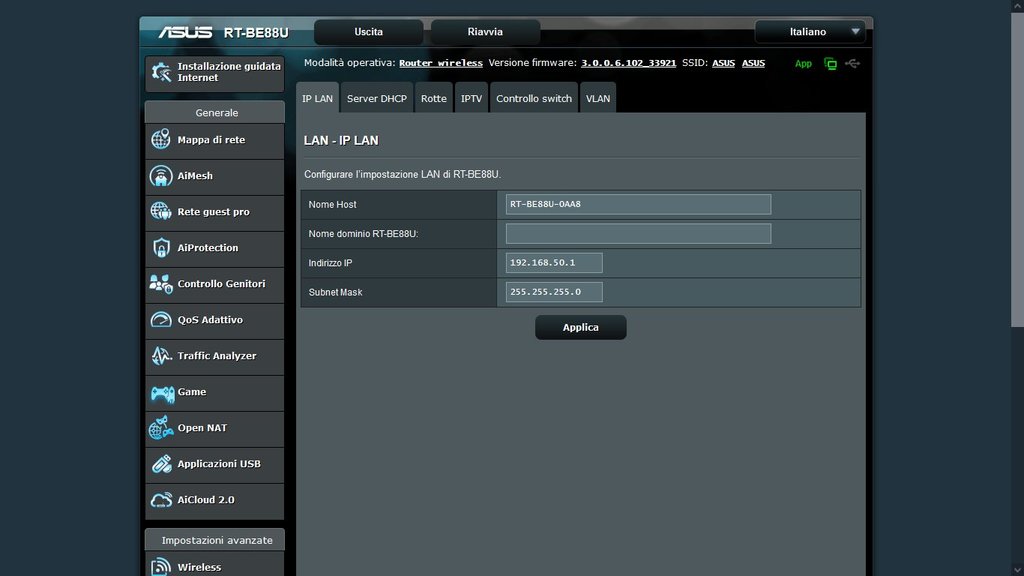Click the AiProtection shield icon
Image resolution: width=1024 pixels, height=576 pixels.
point(161,248)
